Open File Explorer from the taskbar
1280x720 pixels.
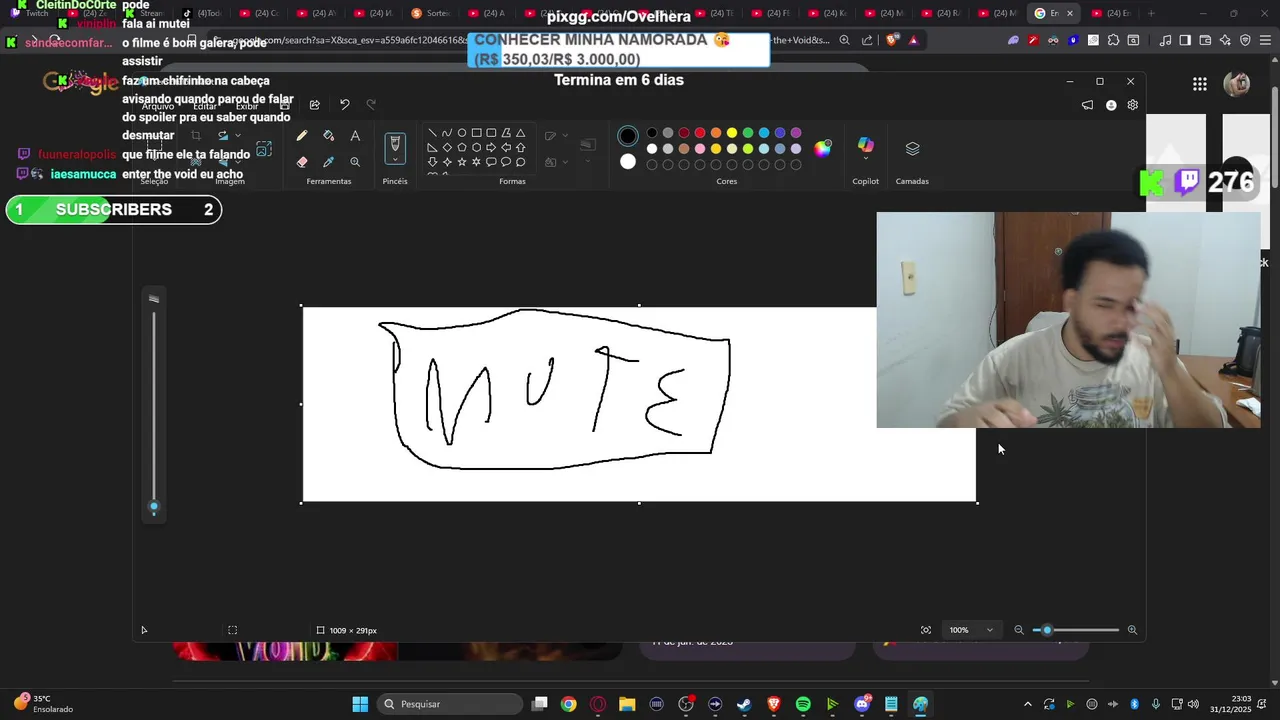627,704
